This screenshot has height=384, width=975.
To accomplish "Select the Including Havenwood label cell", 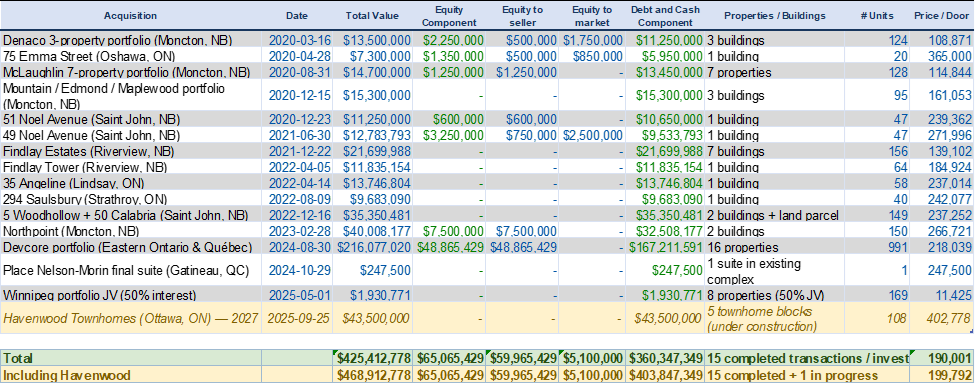I will (131, 375).
